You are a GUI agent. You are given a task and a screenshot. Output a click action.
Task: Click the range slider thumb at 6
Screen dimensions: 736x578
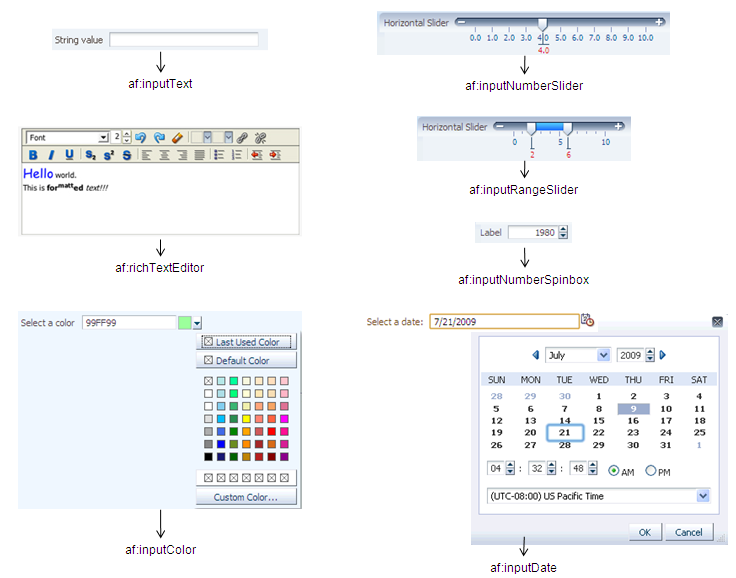click(567, 128)
